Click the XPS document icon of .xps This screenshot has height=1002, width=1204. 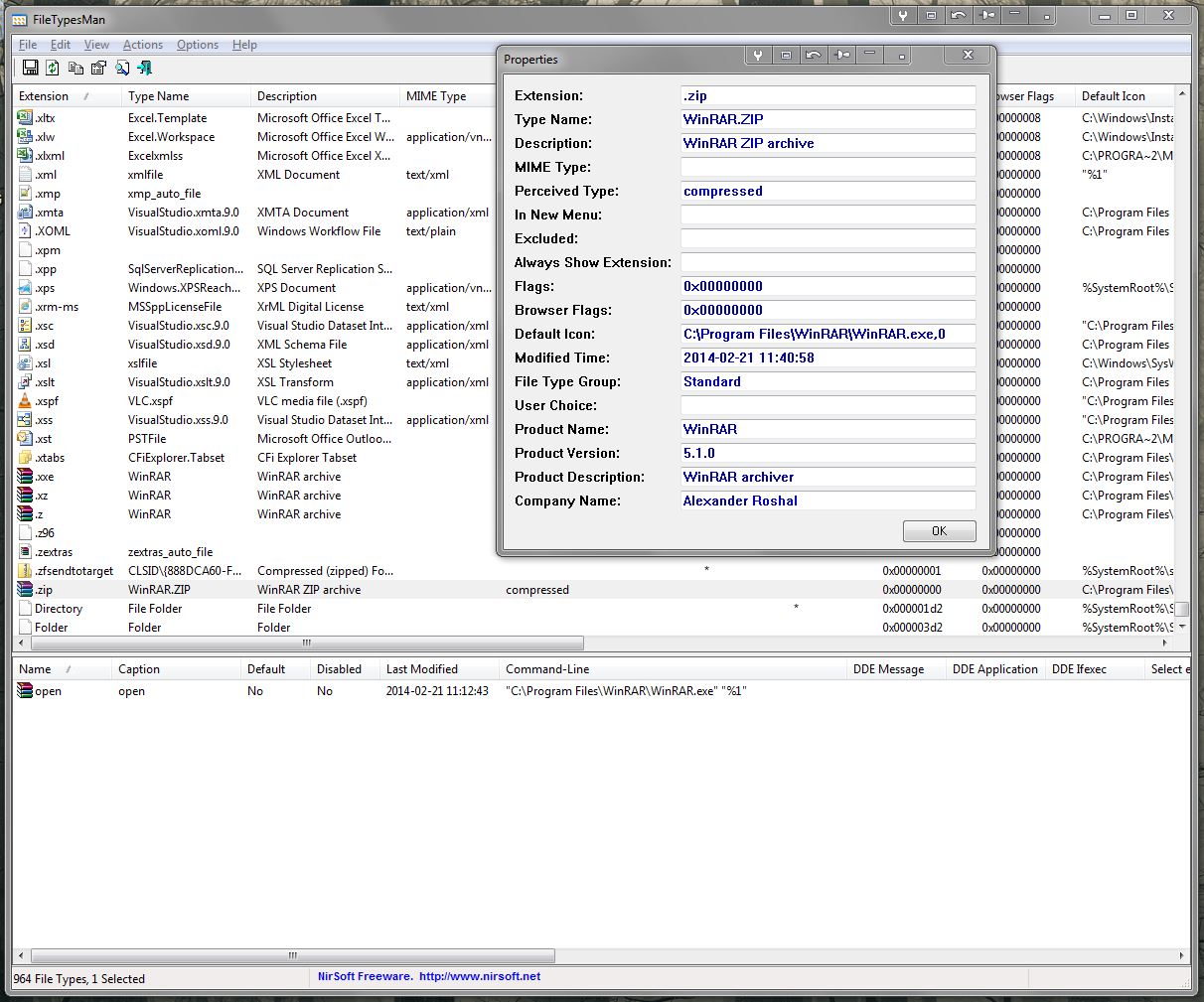25,287
